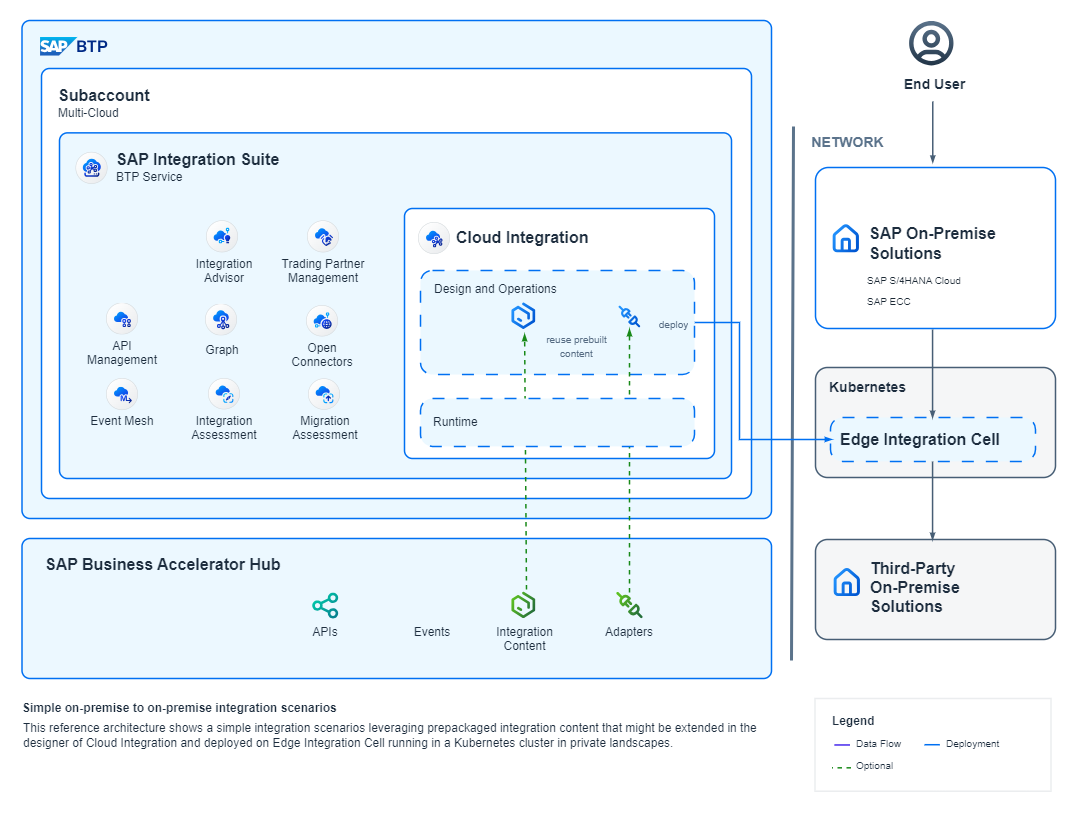
Task: Click the Integration Assessment icon
Action: 223,394
